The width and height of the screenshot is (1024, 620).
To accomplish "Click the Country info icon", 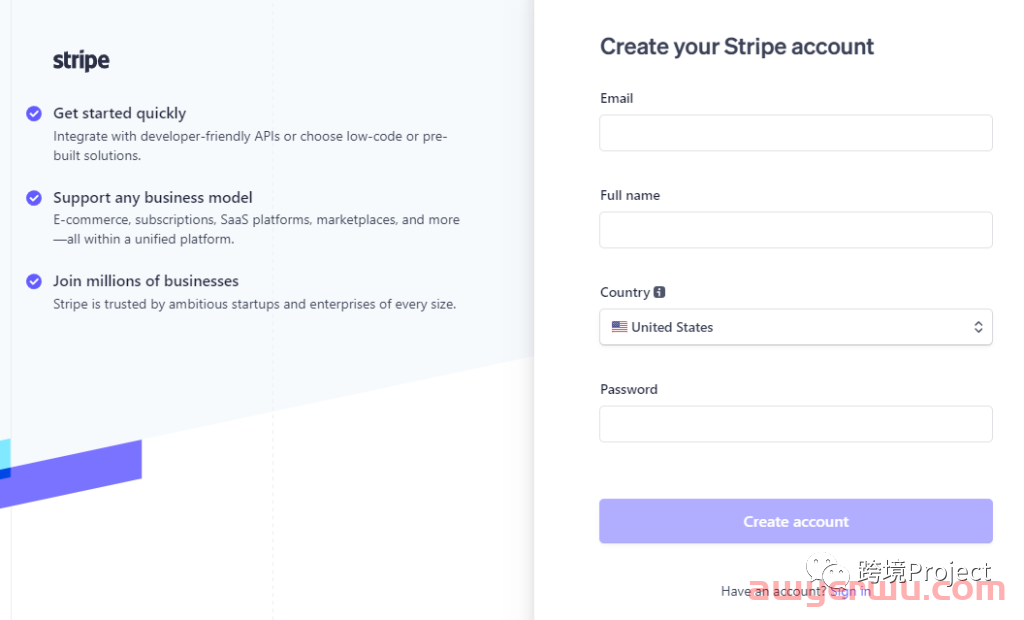I will (659, 292).
